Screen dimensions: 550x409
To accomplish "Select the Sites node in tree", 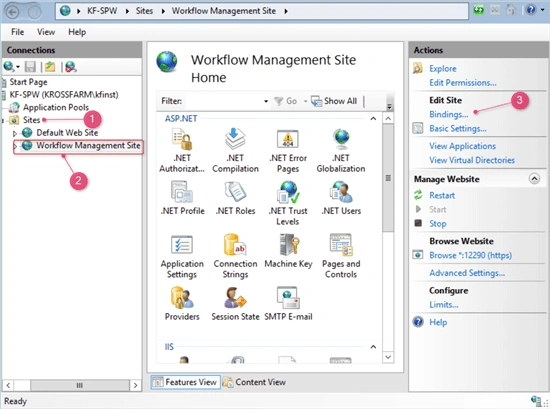I will (x=32, y=120).
